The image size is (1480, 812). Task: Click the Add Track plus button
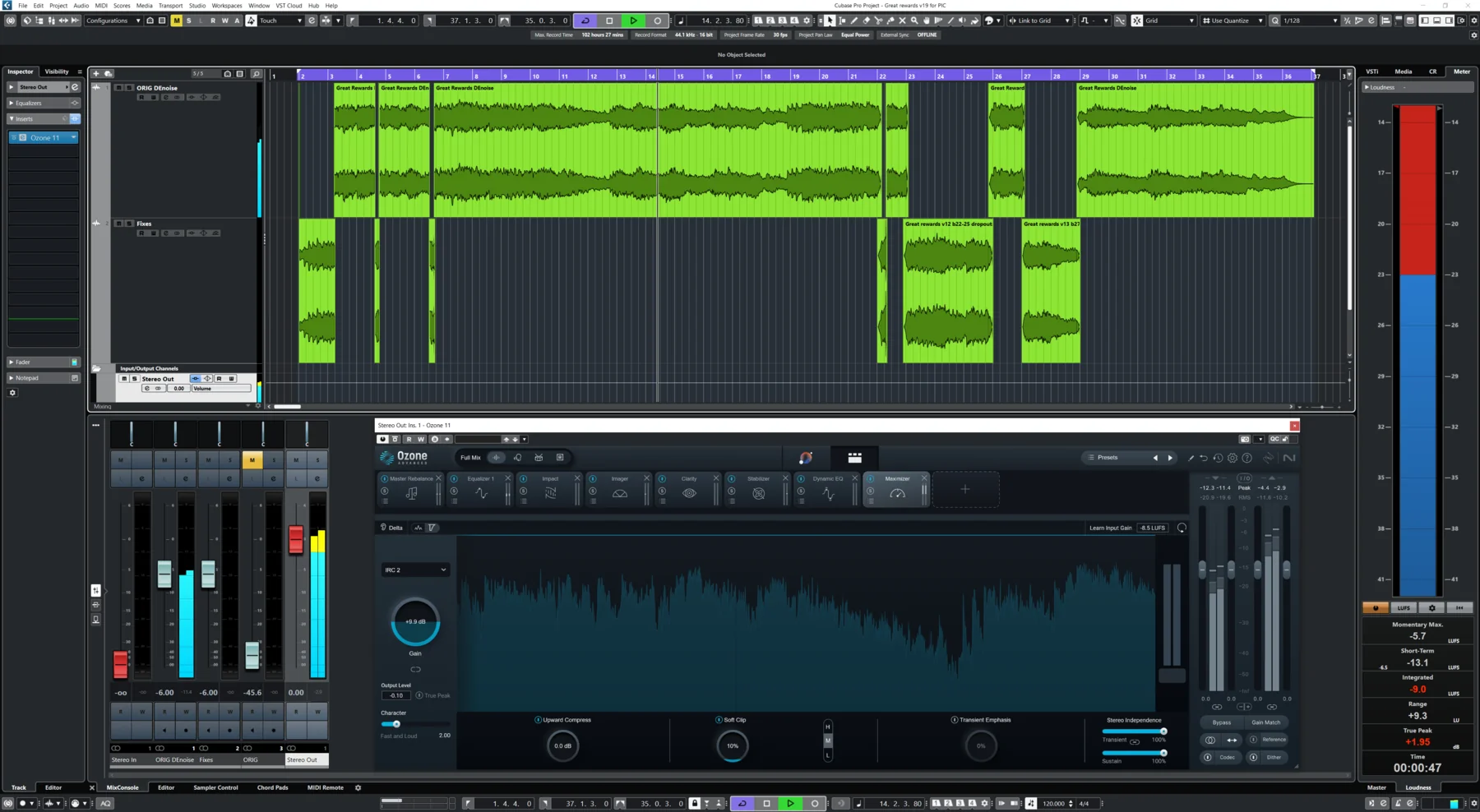tap(96, 74)
